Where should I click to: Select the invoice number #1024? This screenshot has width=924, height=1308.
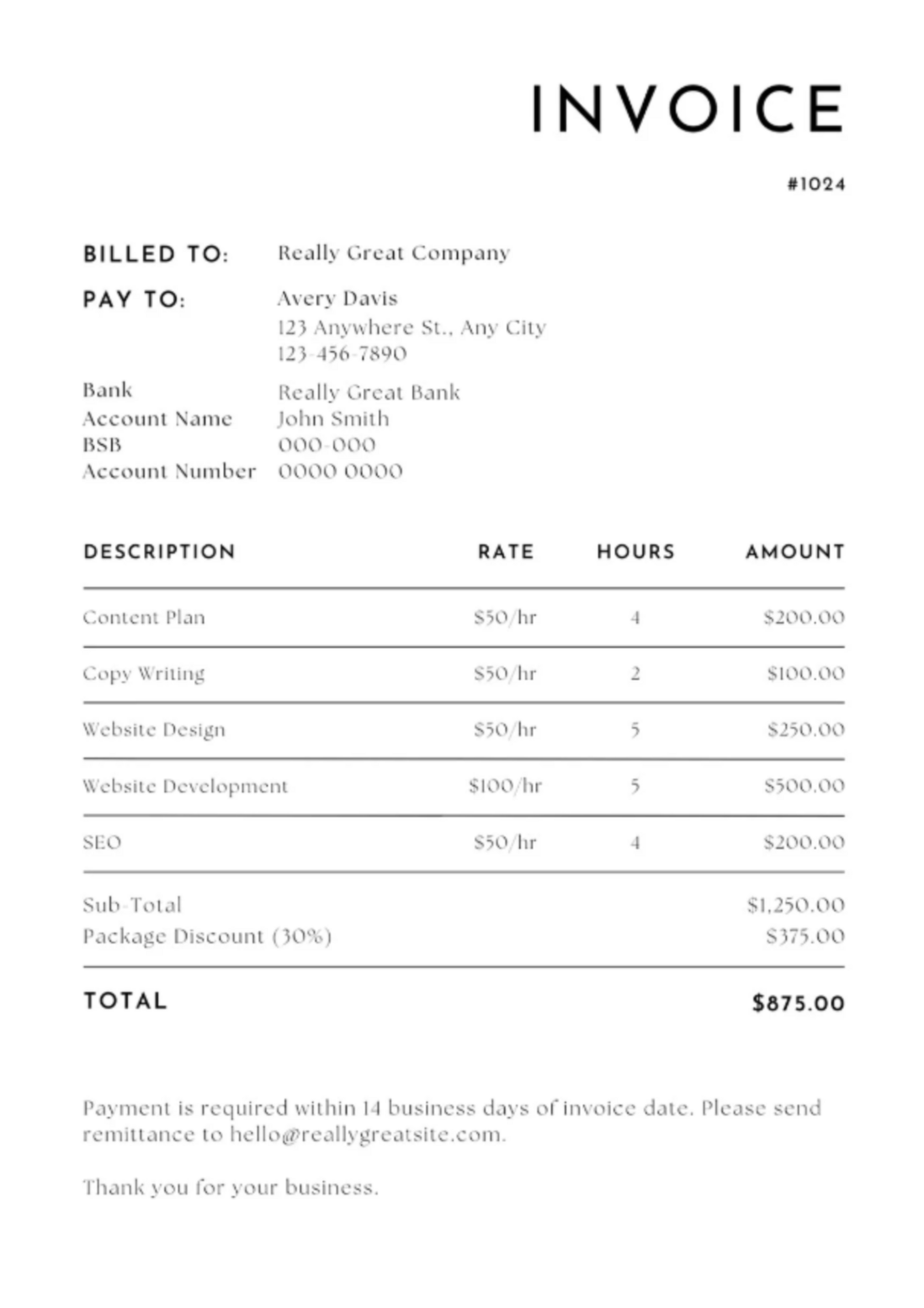[x=815, y=184]
